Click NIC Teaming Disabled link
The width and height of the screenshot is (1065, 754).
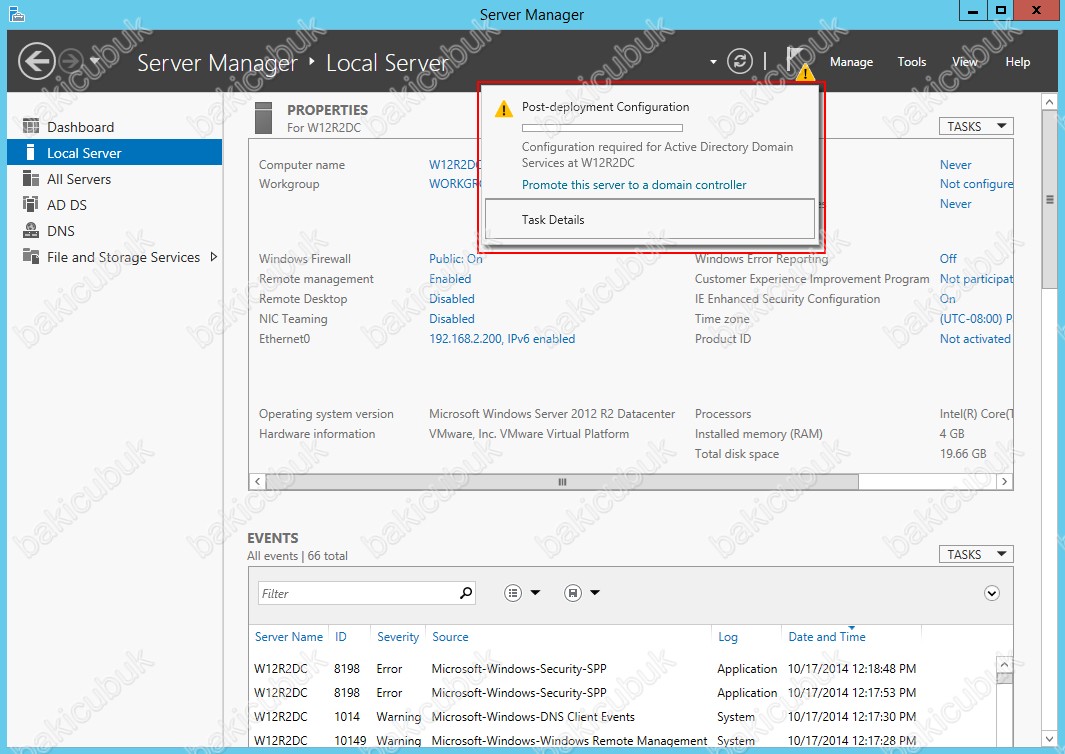tap(452, 319)
